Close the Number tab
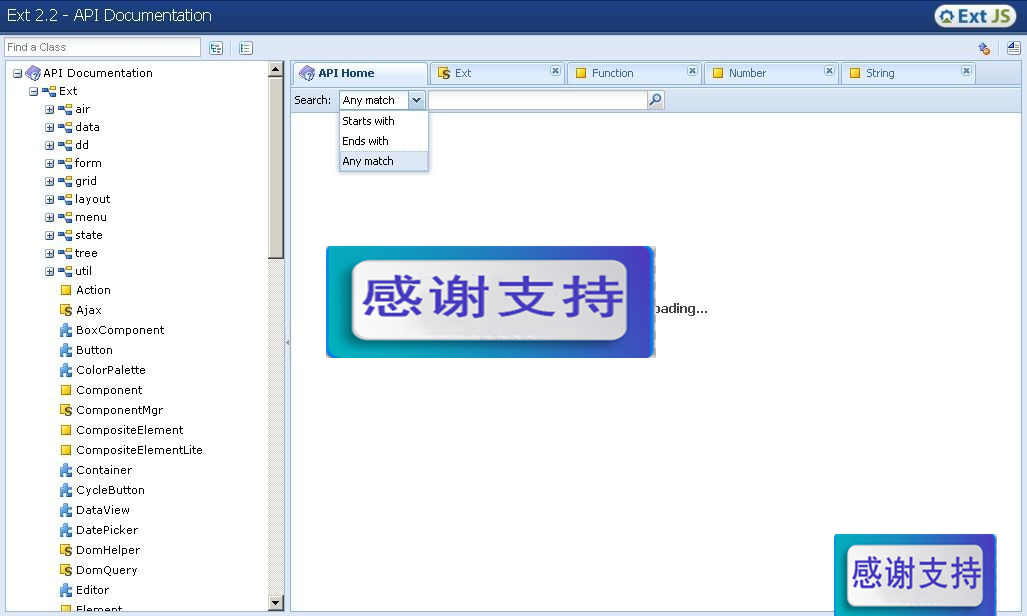 (829, 71)
